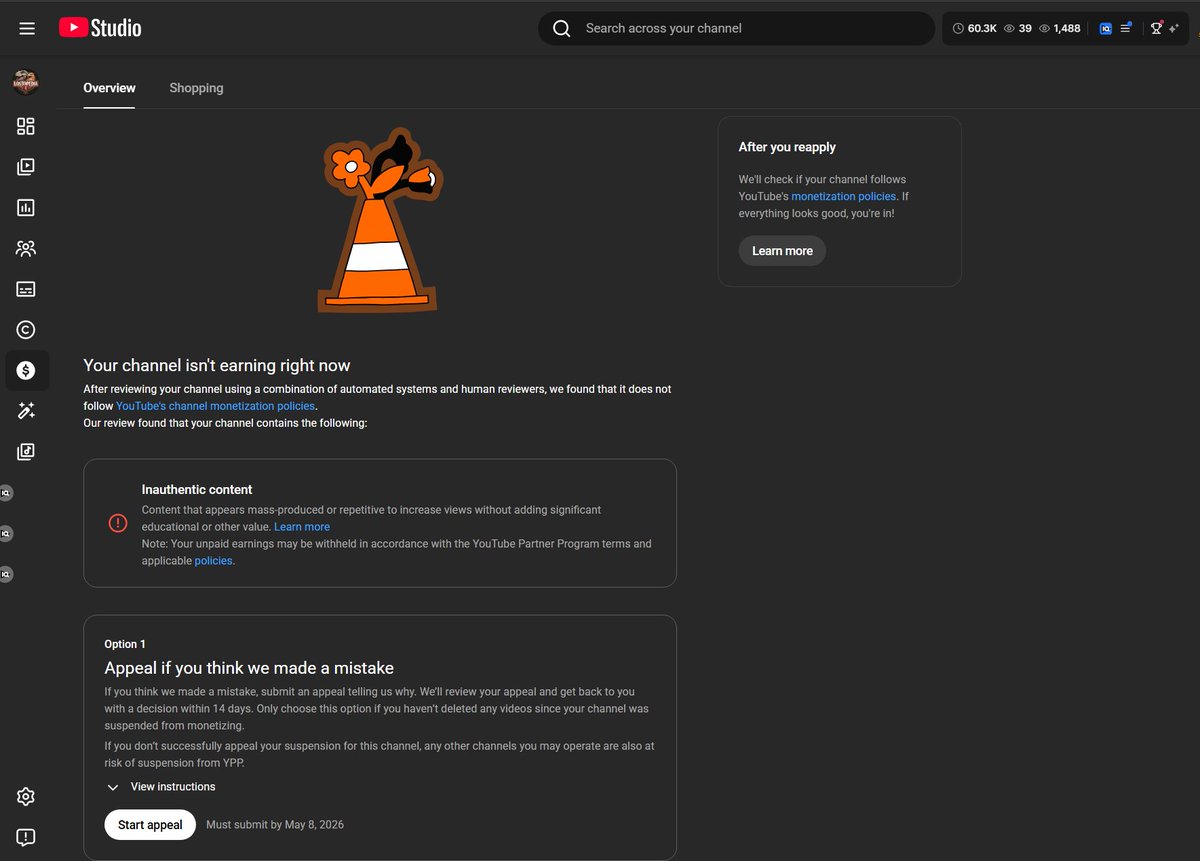
Task: Click the Start appeal button
Action: [150, 825]
